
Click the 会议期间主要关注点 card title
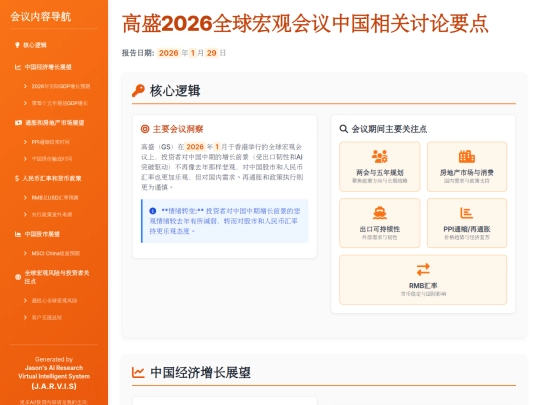click(389, 129)
